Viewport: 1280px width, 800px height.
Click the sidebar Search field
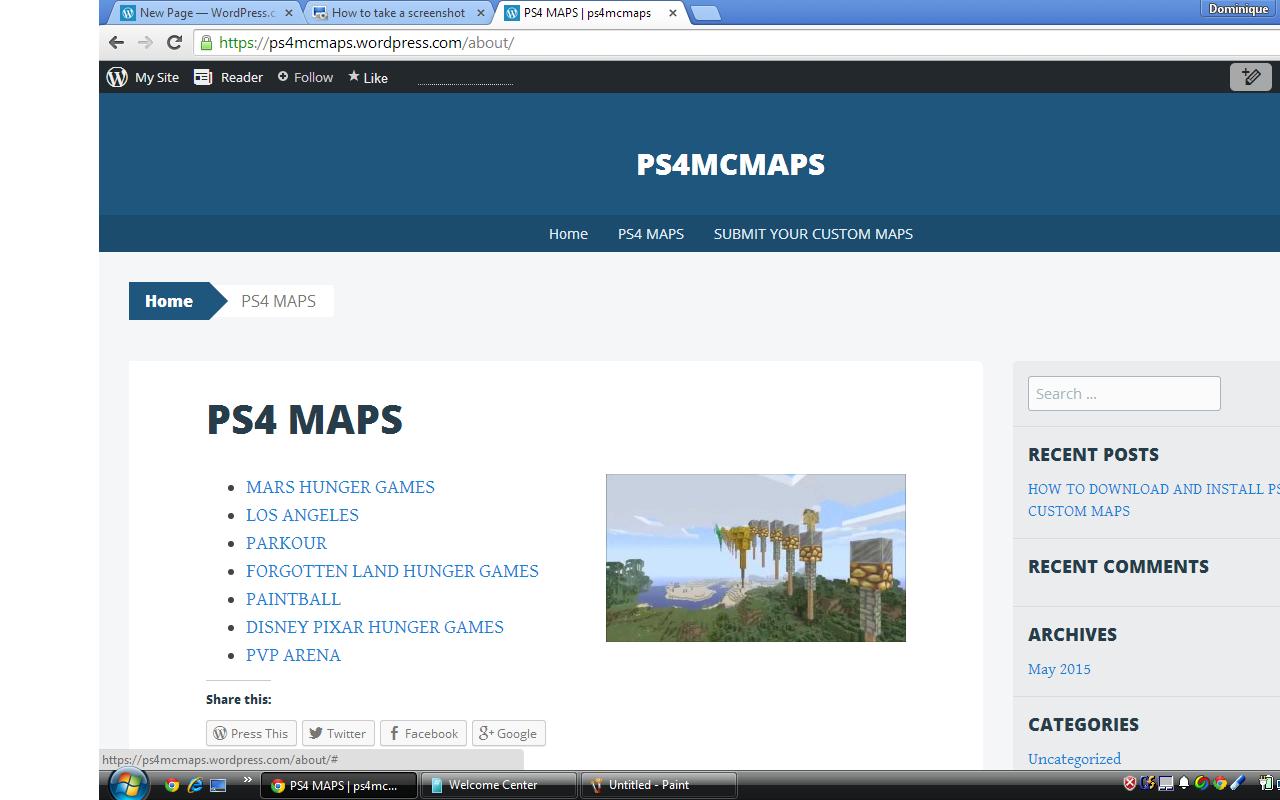[1124, 393]
